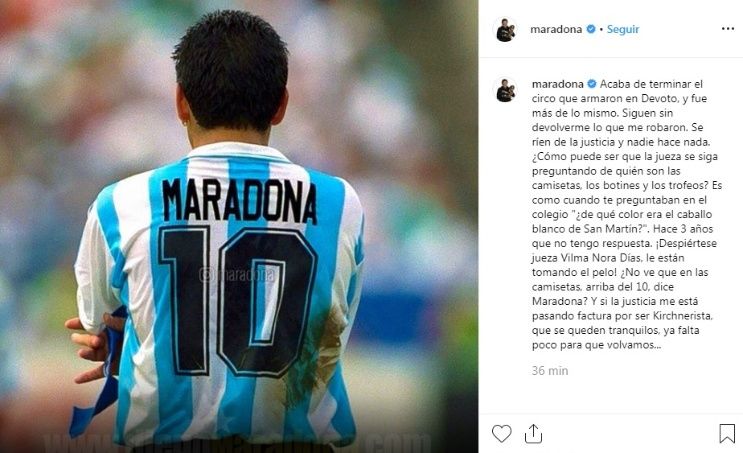Click the small avatar beside the caption
Screen dimensions: 743x453
(506, 90)
